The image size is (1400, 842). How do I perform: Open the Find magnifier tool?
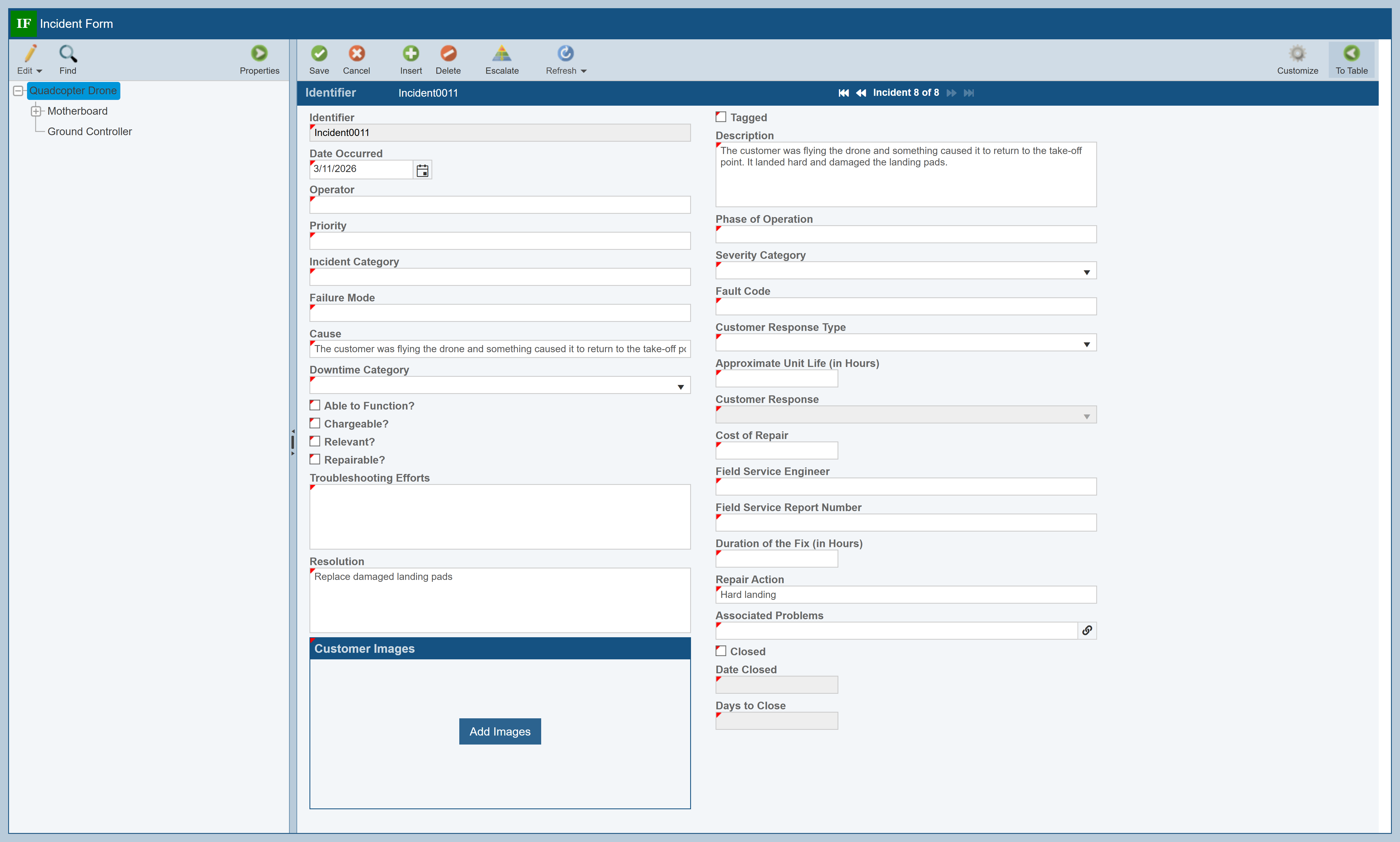67,53
